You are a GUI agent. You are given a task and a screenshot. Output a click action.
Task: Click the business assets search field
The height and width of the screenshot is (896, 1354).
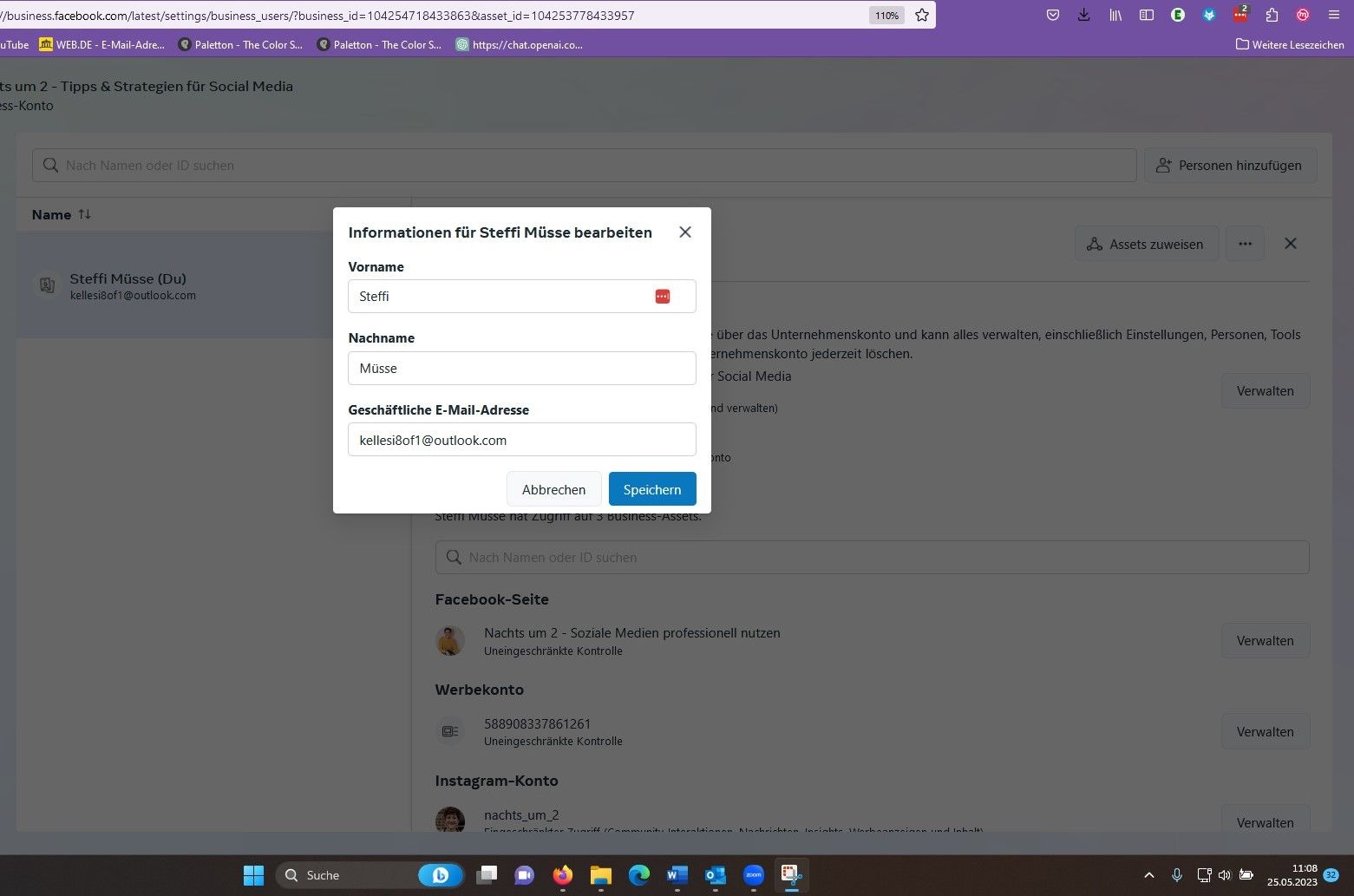tap(872, 557)
